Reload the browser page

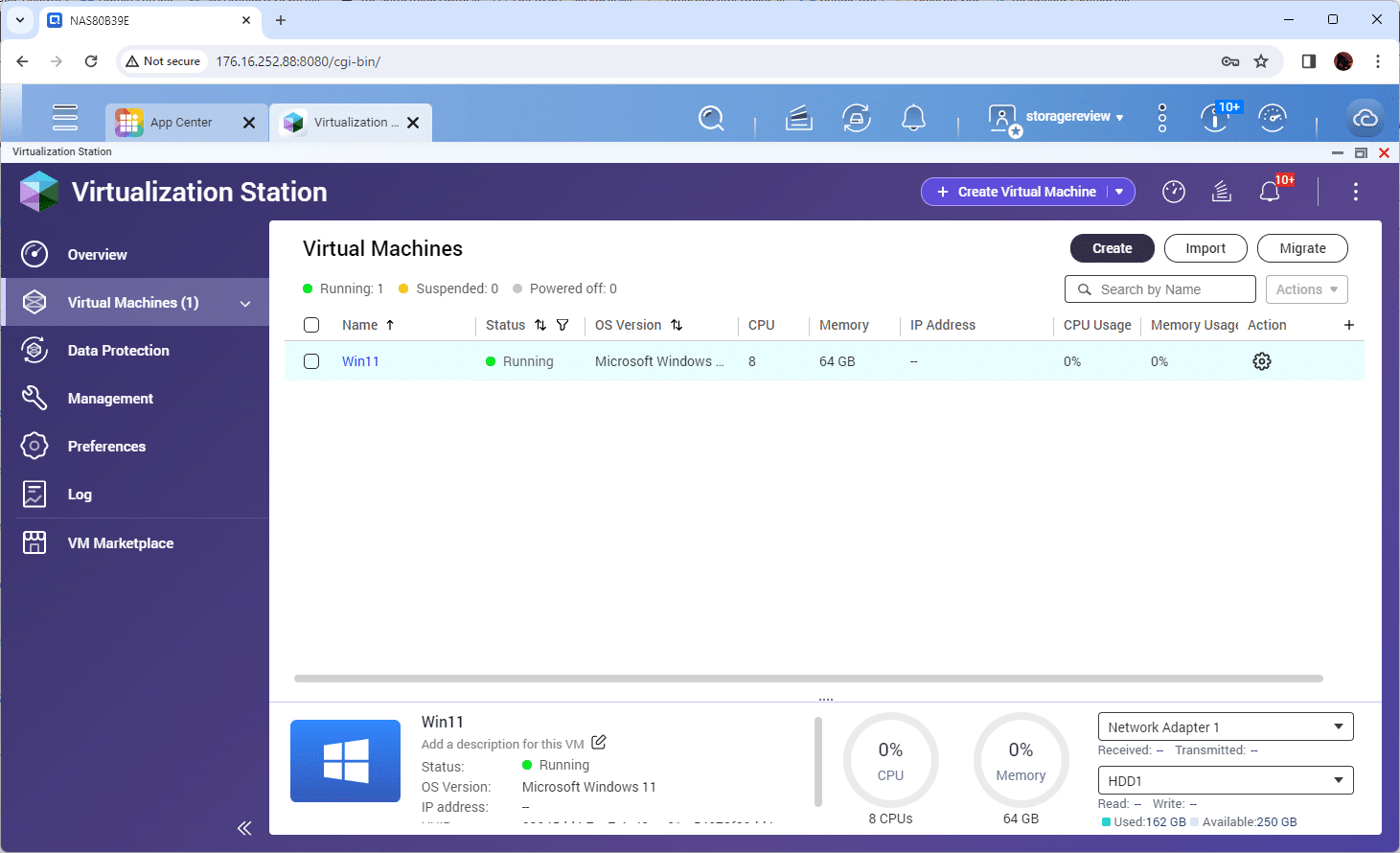(x=91, y=61)
